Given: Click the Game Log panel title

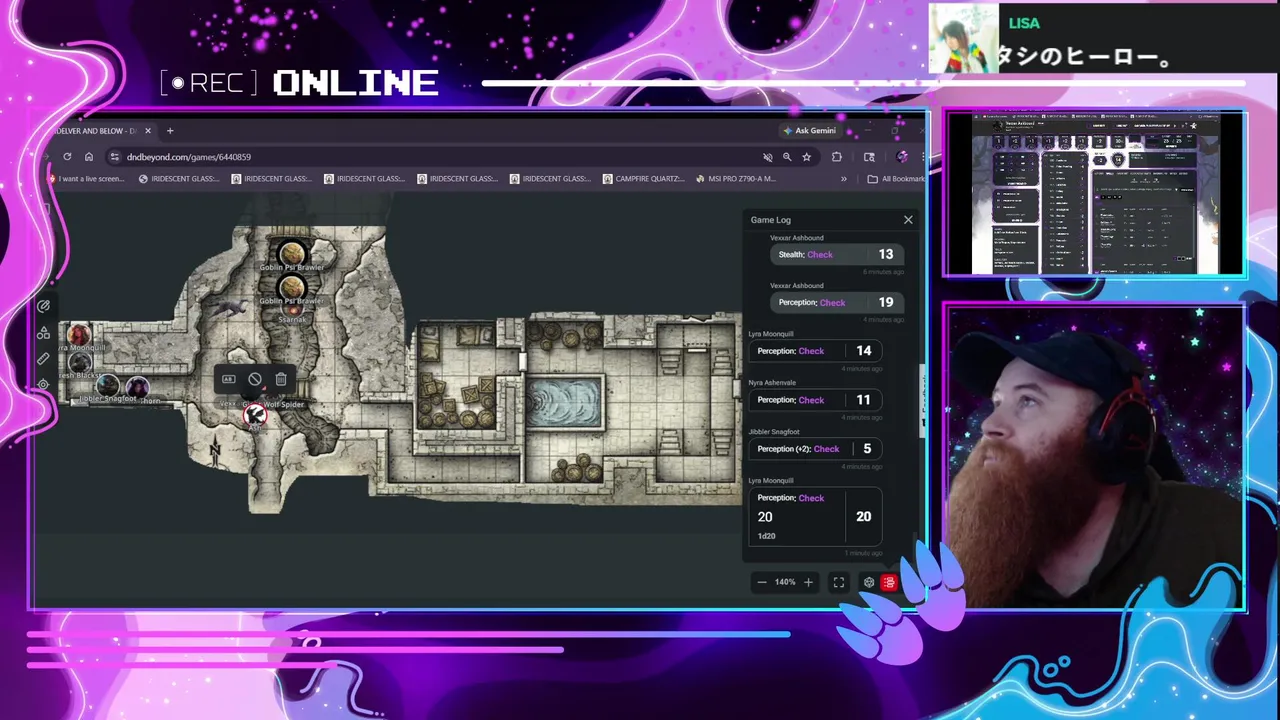Looking at the screenshot, I should point(770,220).
